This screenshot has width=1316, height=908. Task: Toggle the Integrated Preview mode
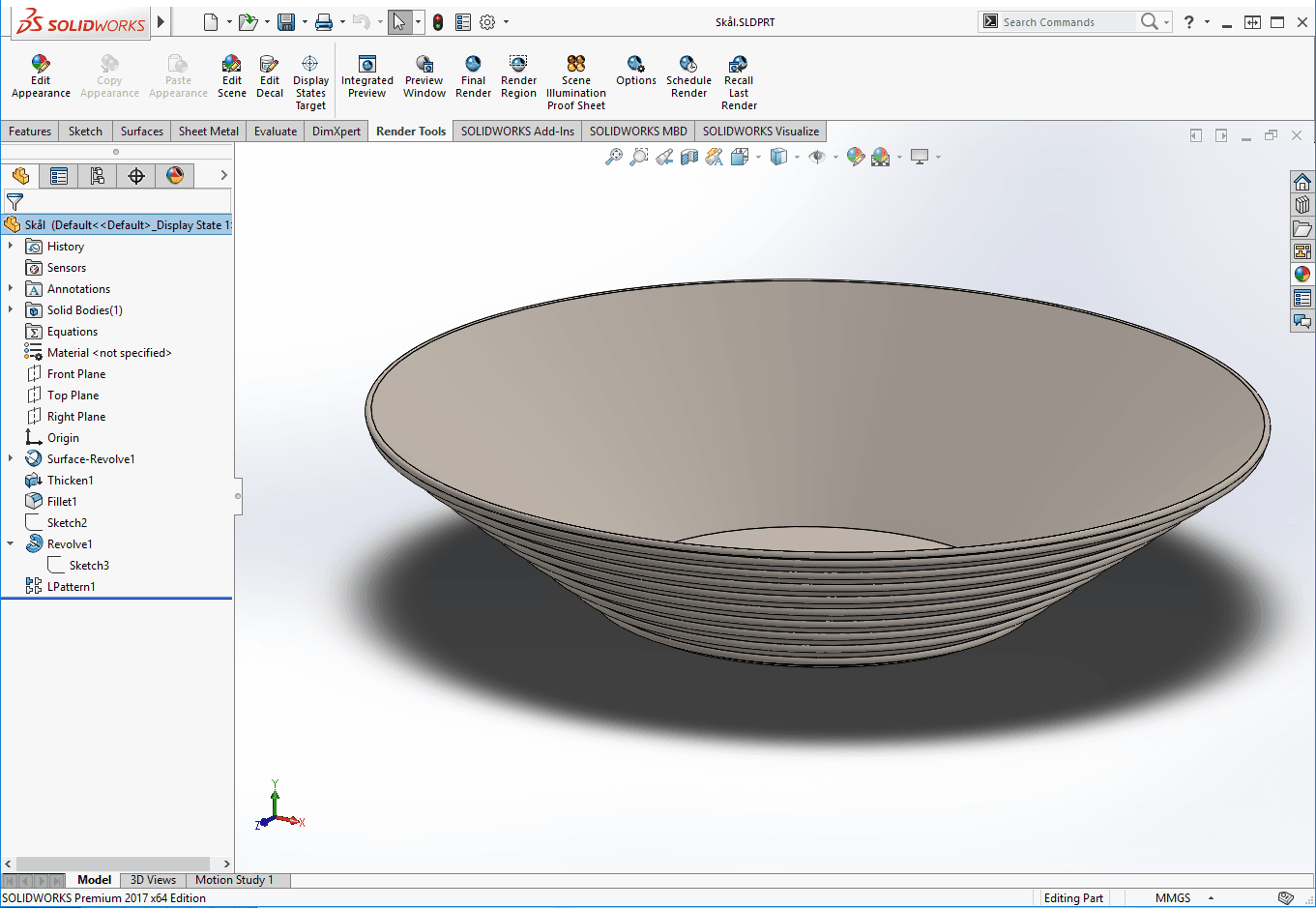(x=366, y=65)
